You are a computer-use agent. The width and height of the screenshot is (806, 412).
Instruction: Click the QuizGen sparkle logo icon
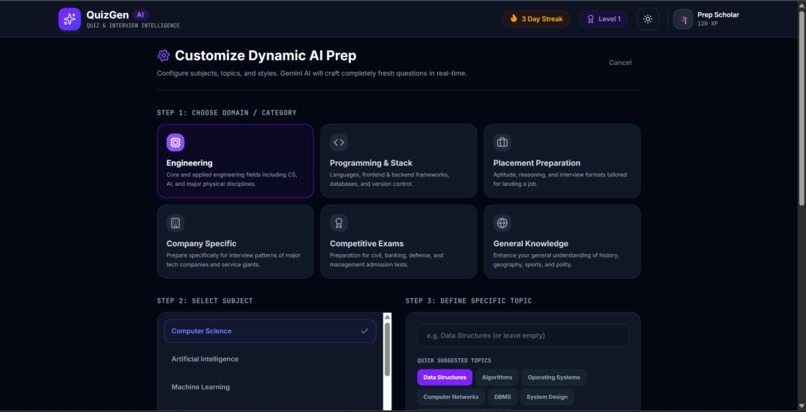tap(69, 19)
